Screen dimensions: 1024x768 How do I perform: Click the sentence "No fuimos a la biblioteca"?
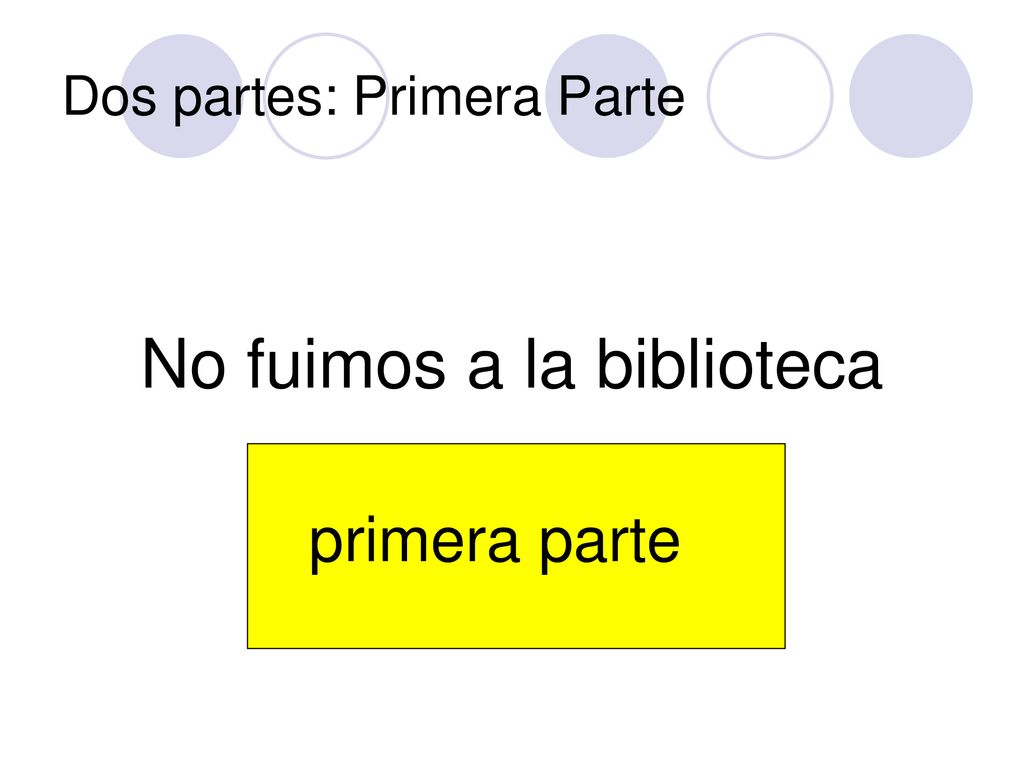tap(512, 364)
